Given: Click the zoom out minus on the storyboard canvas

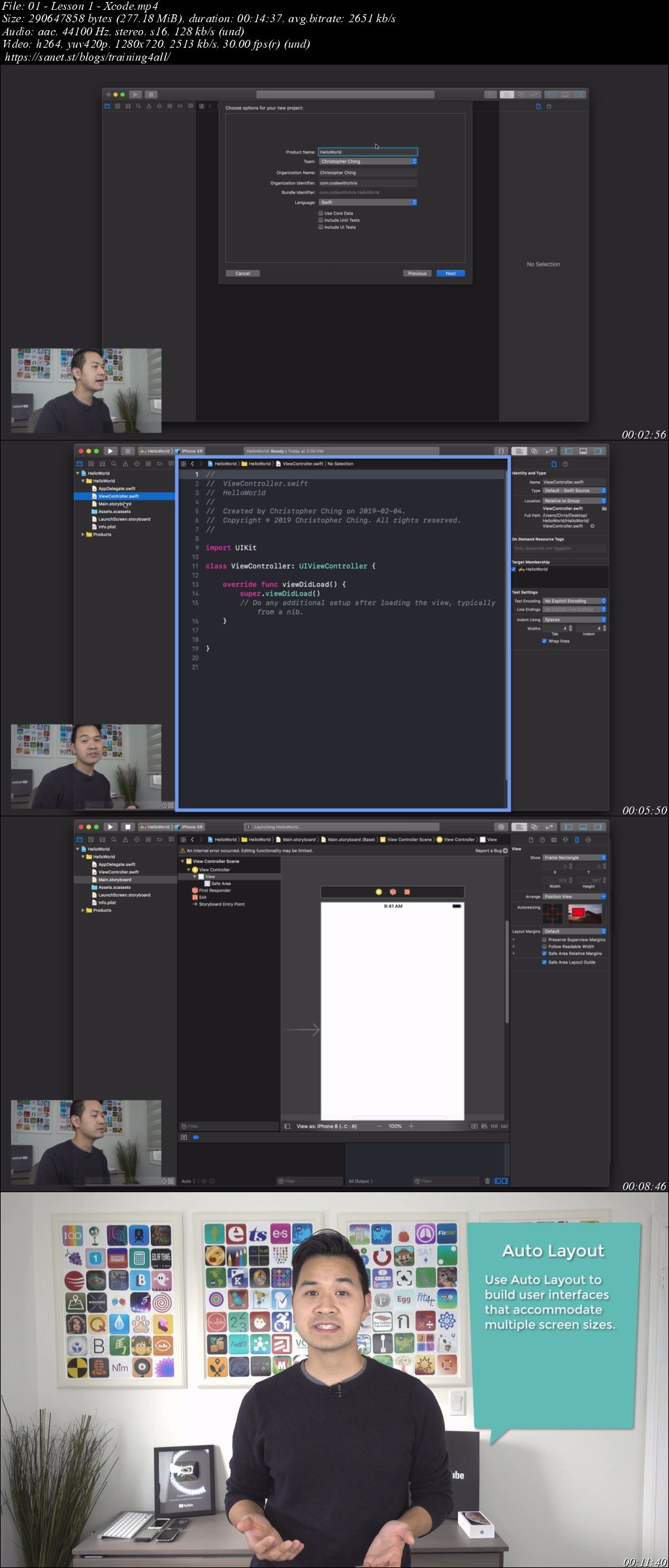Looking at the screenshot, I should coord(379,1126).
